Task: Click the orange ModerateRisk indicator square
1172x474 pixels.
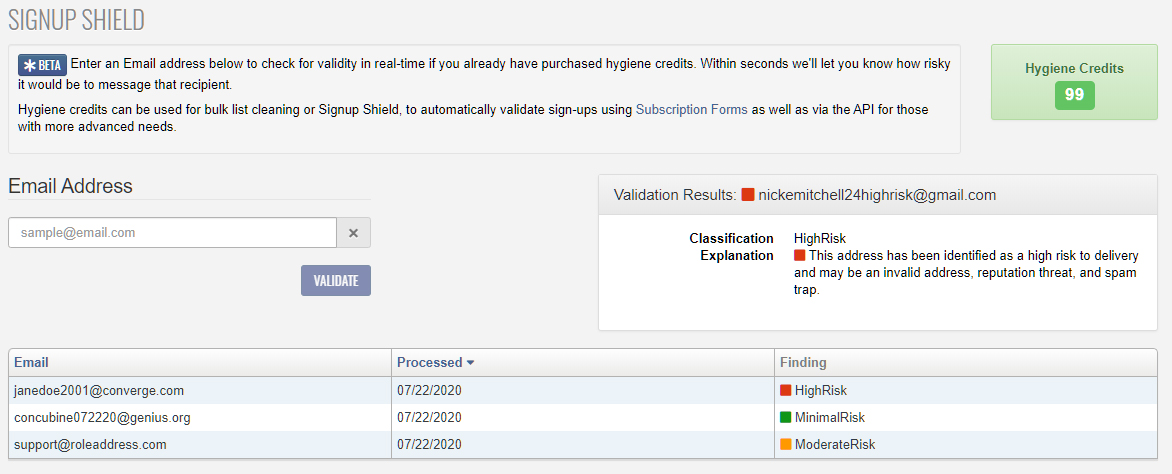Action: [786, 444]
